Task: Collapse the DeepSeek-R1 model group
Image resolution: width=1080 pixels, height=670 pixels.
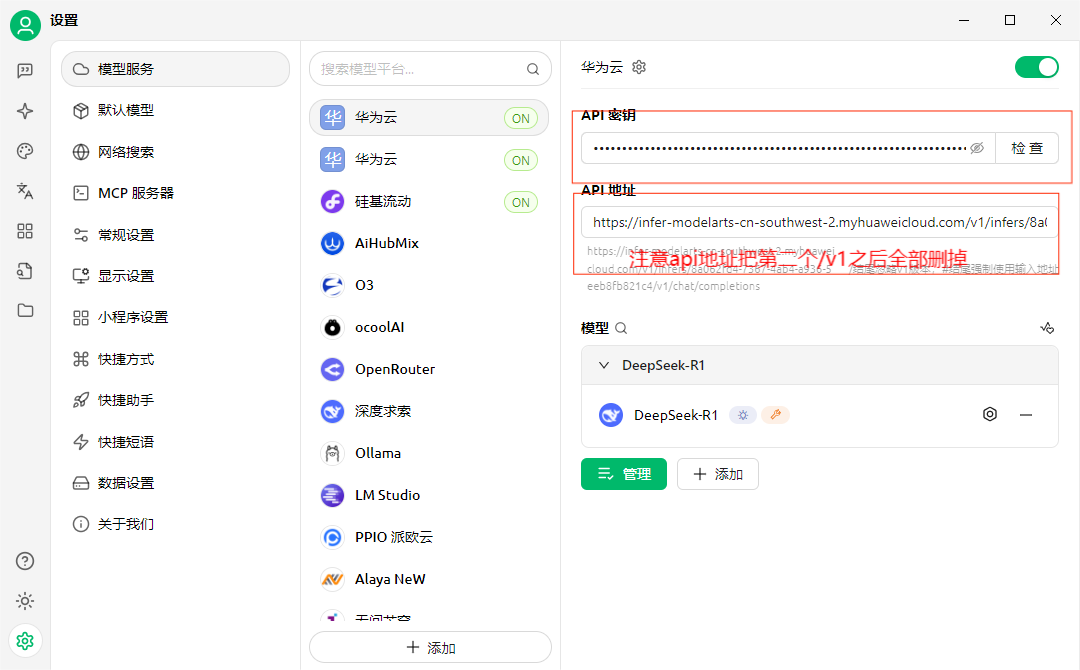Action: (x=604, y=365)
